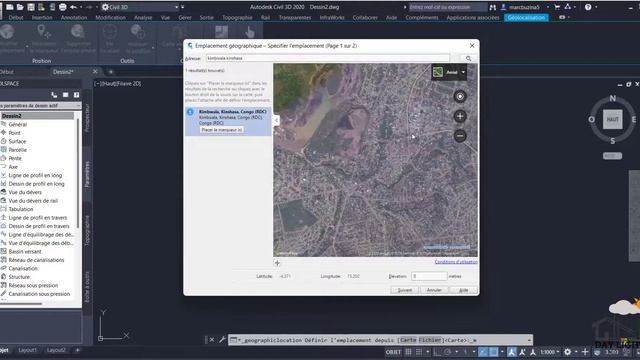Click the Undo arrow in the quick access toolbar

click(73, 7)
